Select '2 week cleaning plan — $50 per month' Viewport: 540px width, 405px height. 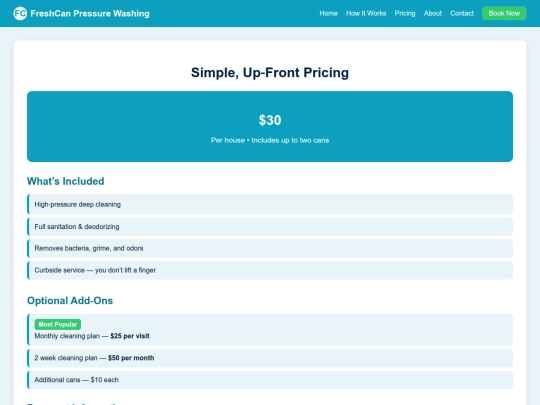coord(270,358)
